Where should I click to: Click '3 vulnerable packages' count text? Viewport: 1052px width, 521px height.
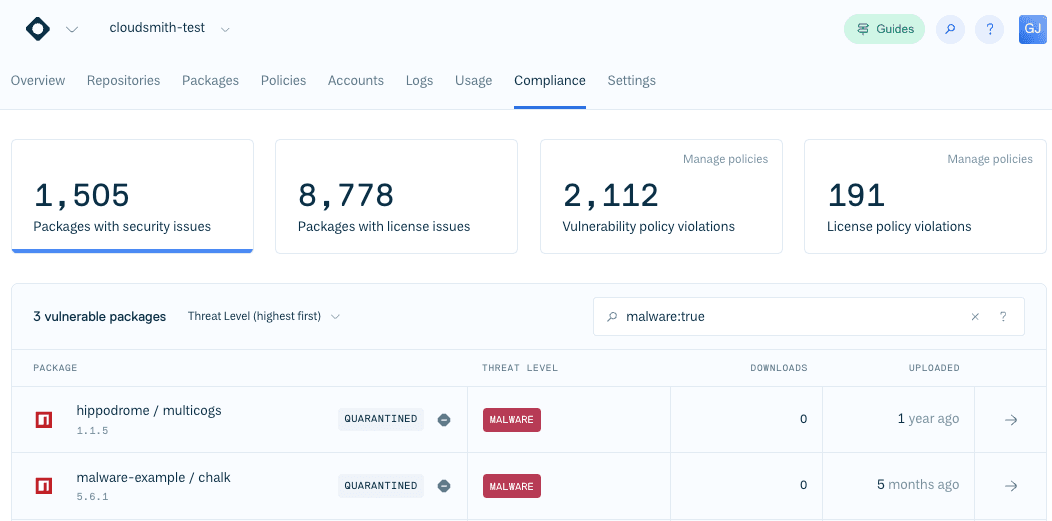99,316
